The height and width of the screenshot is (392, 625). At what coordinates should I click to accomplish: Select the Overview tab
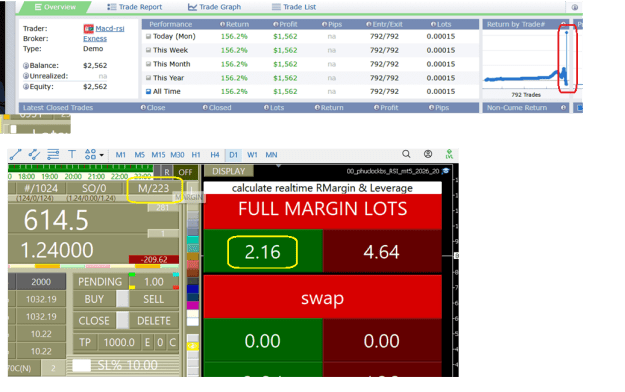55,7
